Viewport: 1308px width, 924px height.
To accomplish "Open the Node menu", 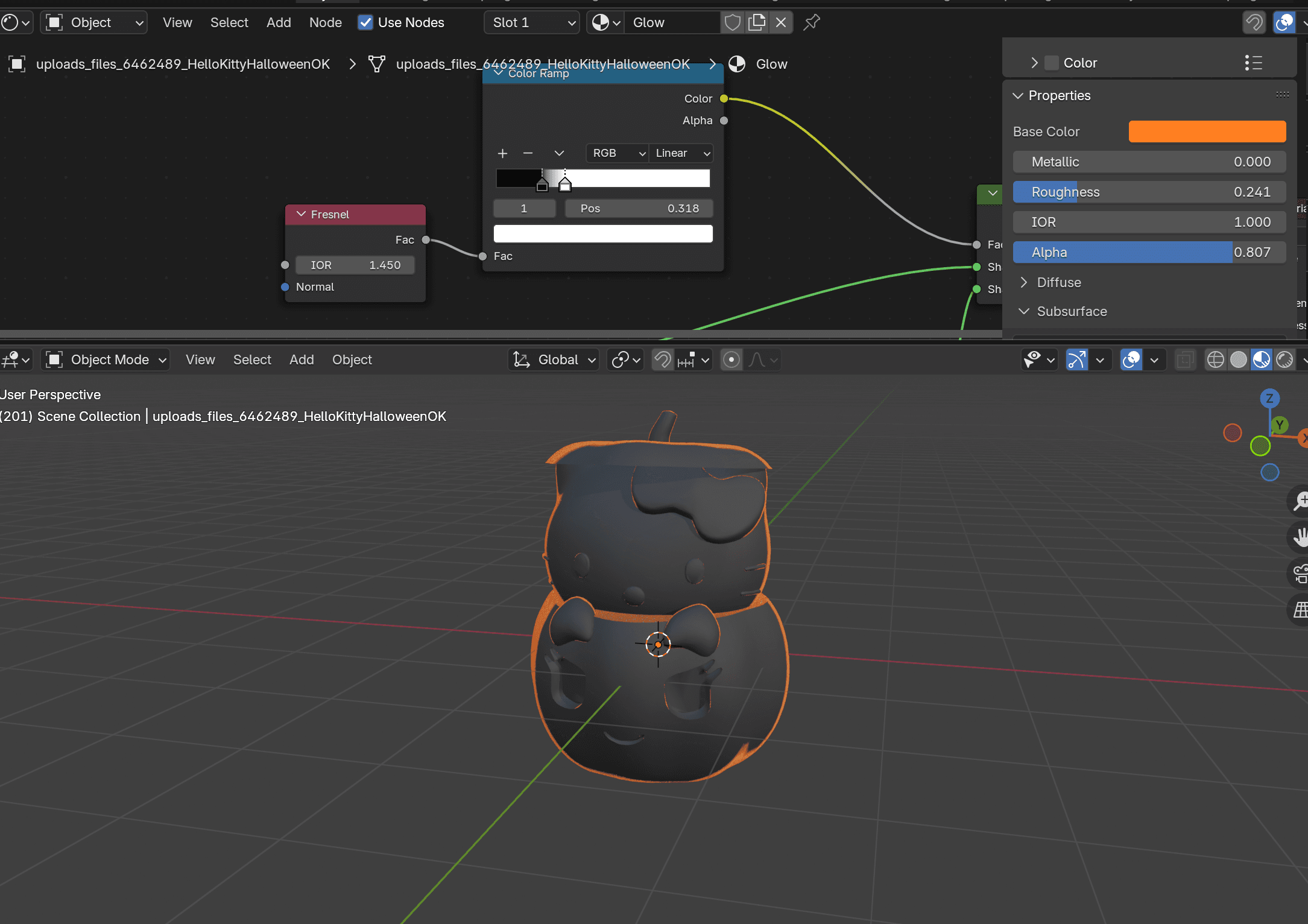I will (x=325, y=23).
